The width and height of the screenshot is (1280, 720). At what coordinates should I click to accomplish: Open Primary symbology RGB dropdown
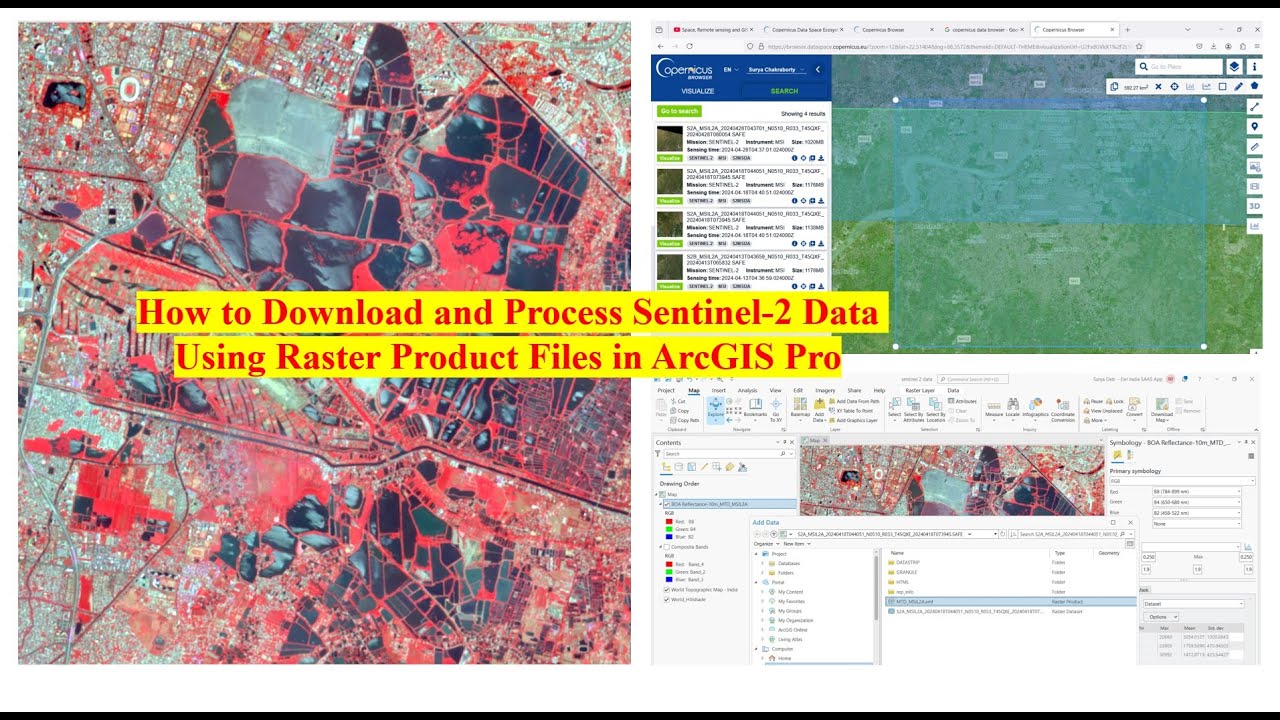tap(1182, 481)
